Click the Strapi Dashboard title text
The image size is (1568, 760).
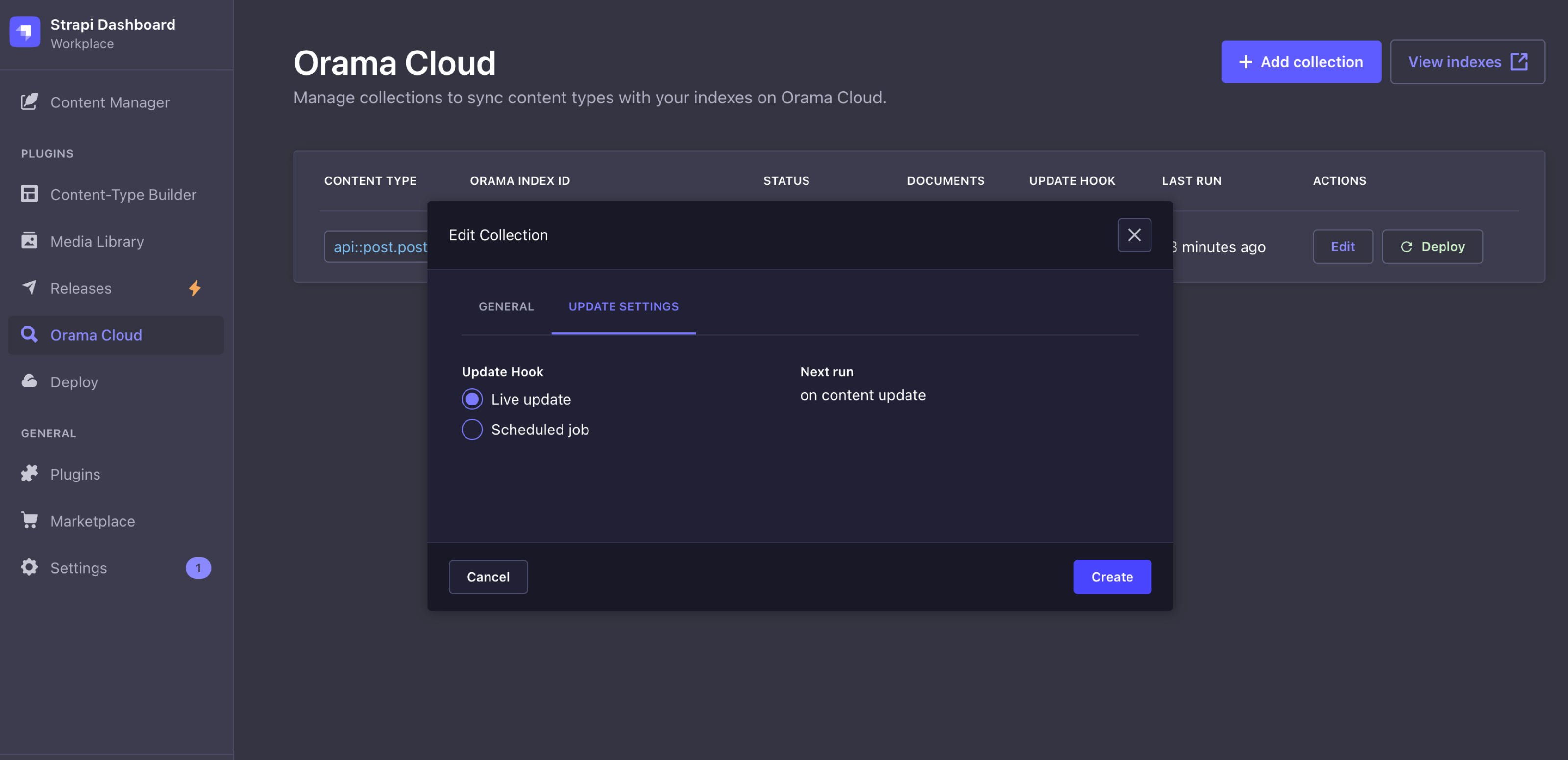(x=113, y=25)
